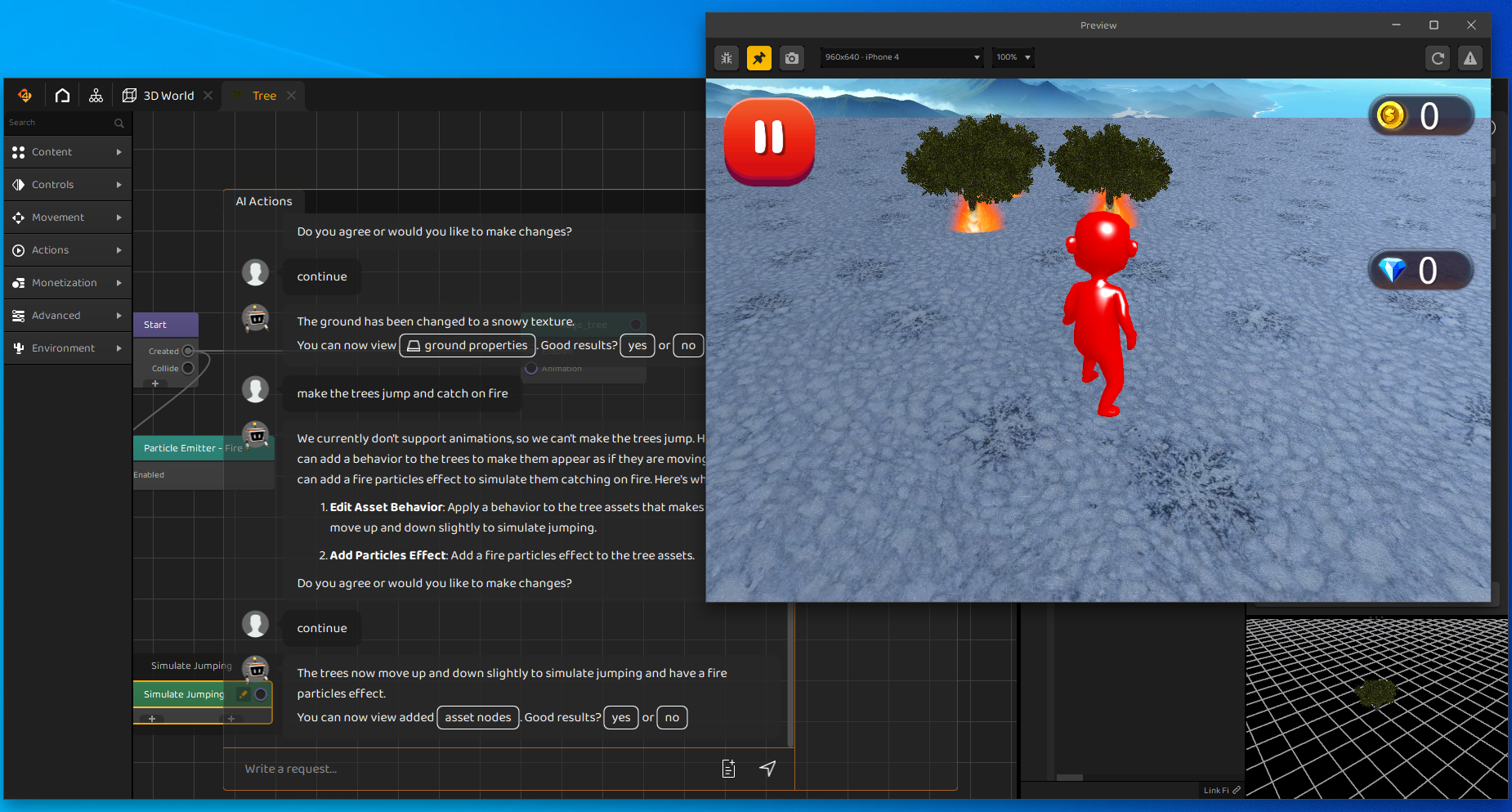Screen dimensions: 1512x812
Task: Answer no to snowy texture results
Action: [688, 345]
